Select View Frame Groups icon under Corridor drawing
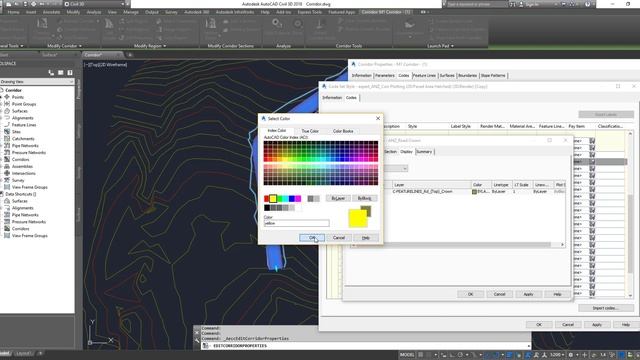640x360 pixels. (7, 187)
